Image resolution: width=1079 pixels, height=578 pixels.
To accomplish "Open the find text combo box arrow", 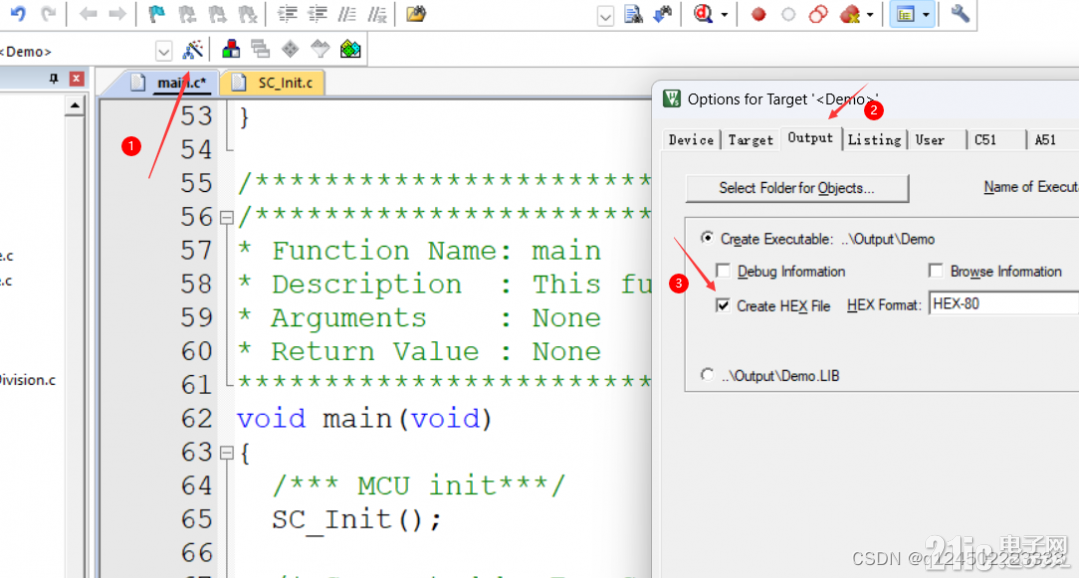I will pos(605,15).
